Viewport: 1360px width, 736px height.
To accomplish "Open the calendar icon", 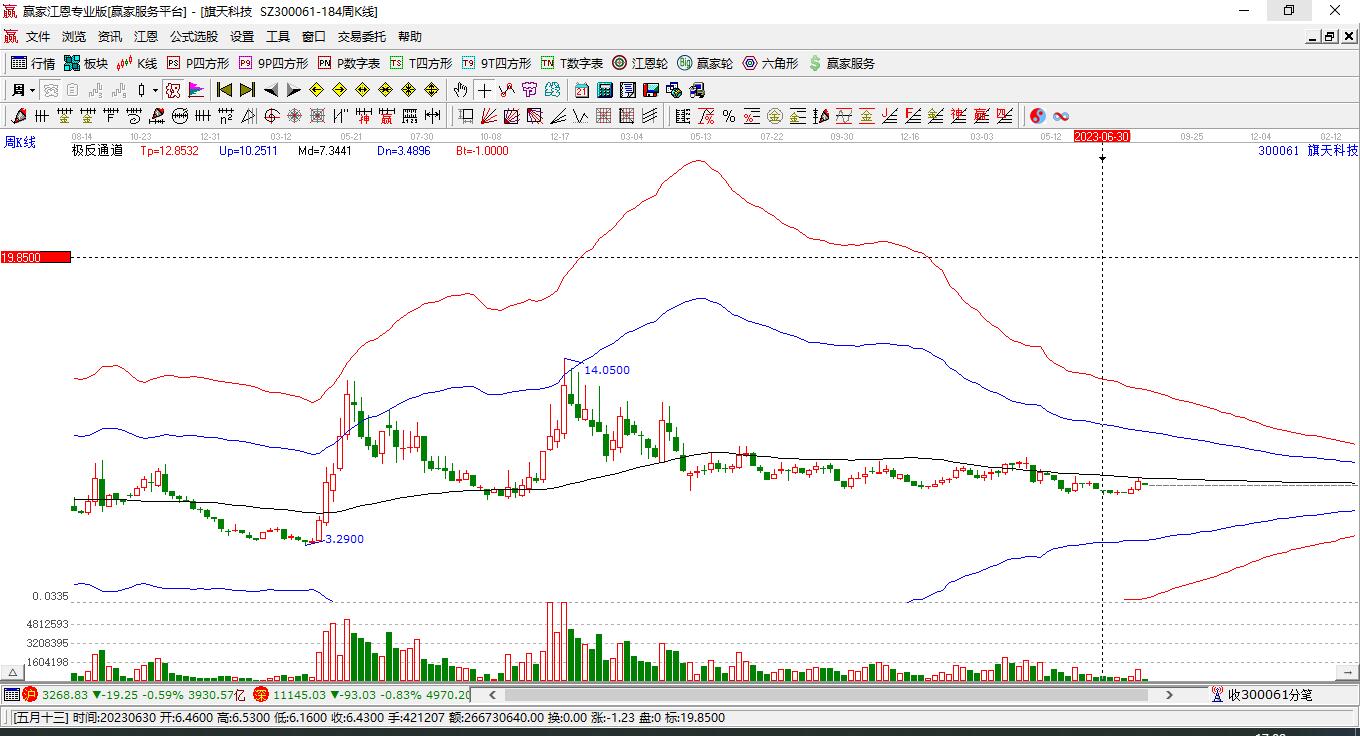I will pos(582,90).
